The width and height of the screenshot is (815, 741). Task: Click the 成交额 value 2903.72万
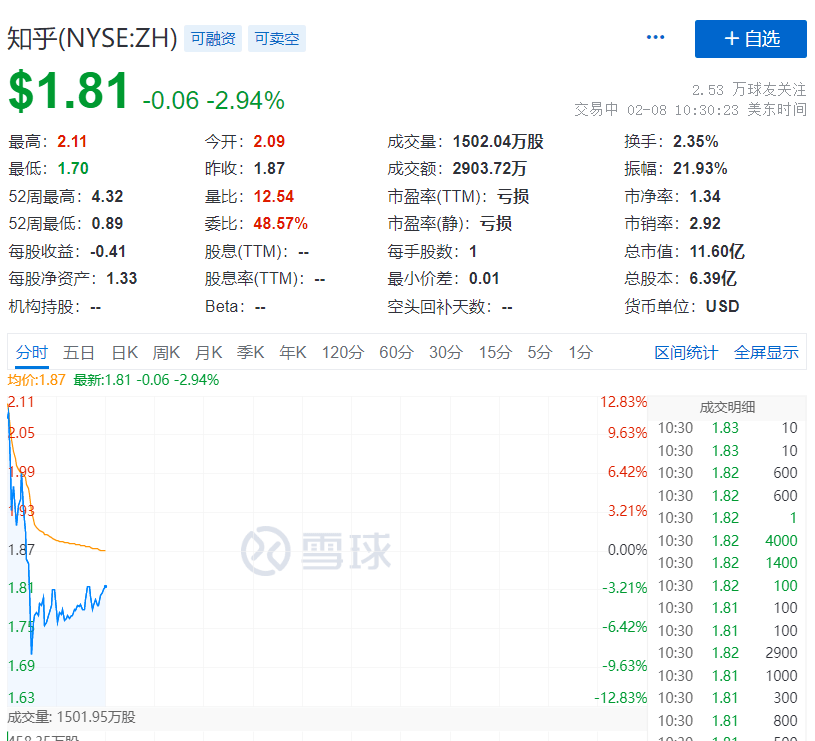(x=489, y=168)
